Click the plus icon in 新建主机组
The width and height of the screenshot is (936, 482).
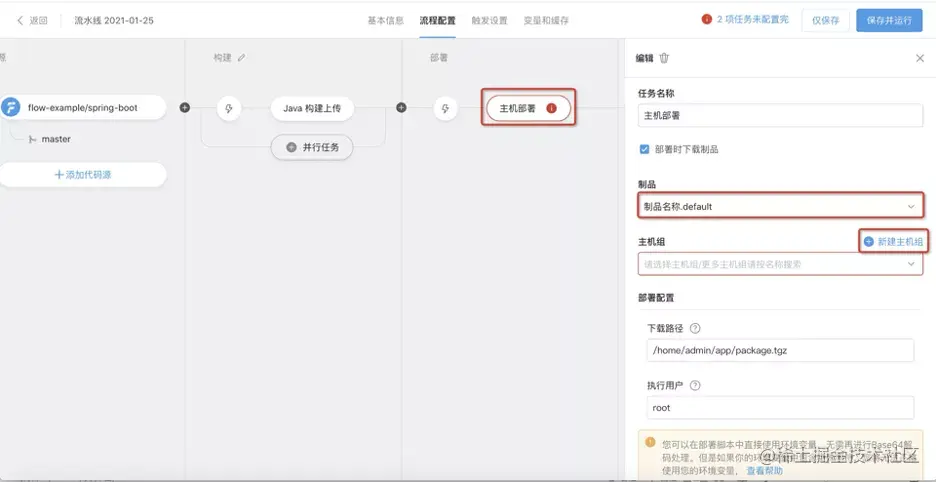coord(869,242)
